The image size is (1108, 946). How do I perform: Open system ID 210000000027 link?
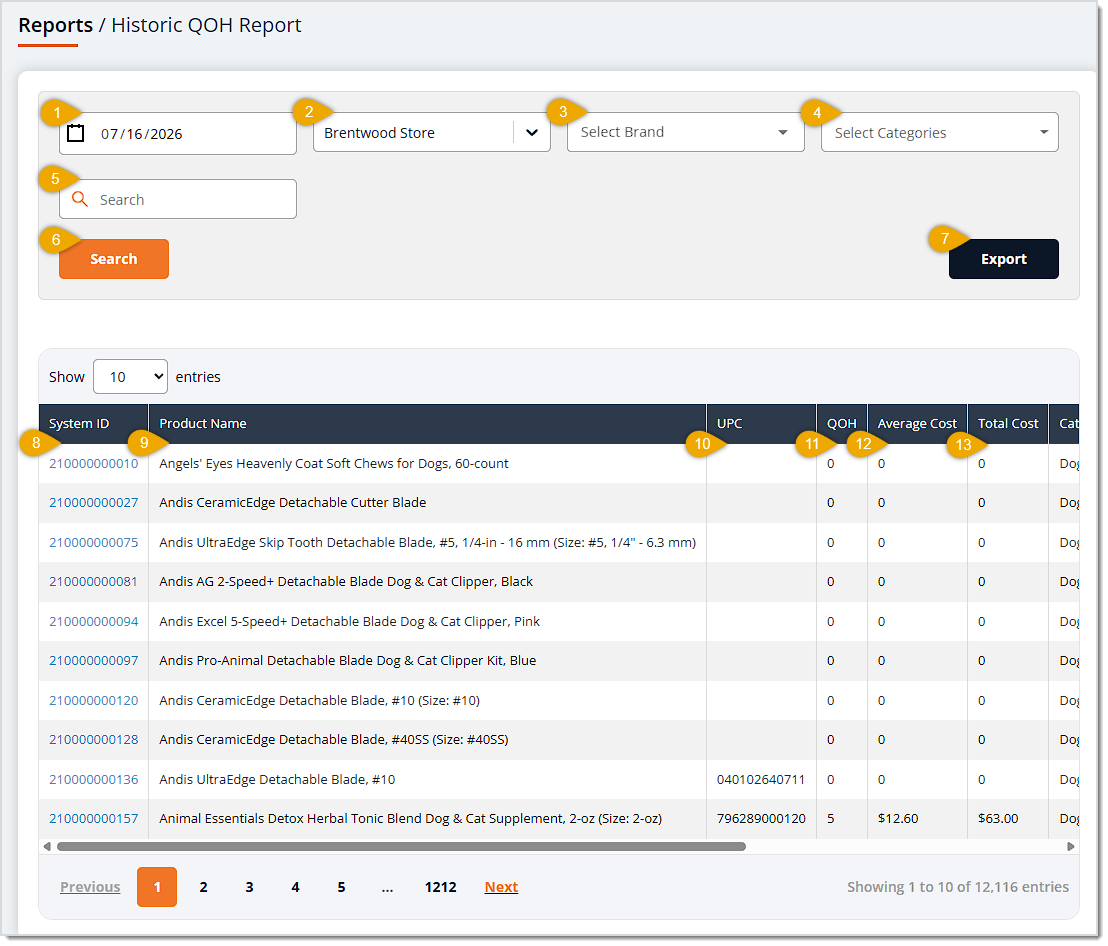[x=94, y=504]
